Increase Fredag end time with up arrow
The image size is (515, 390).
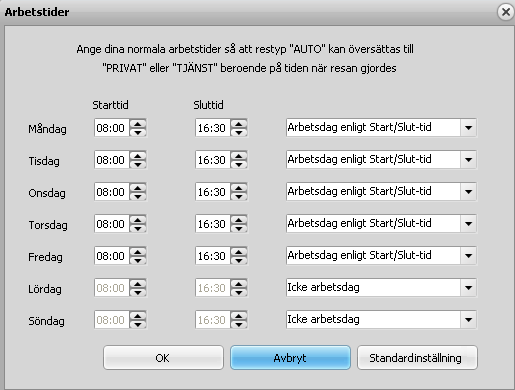tap(239, 252)
